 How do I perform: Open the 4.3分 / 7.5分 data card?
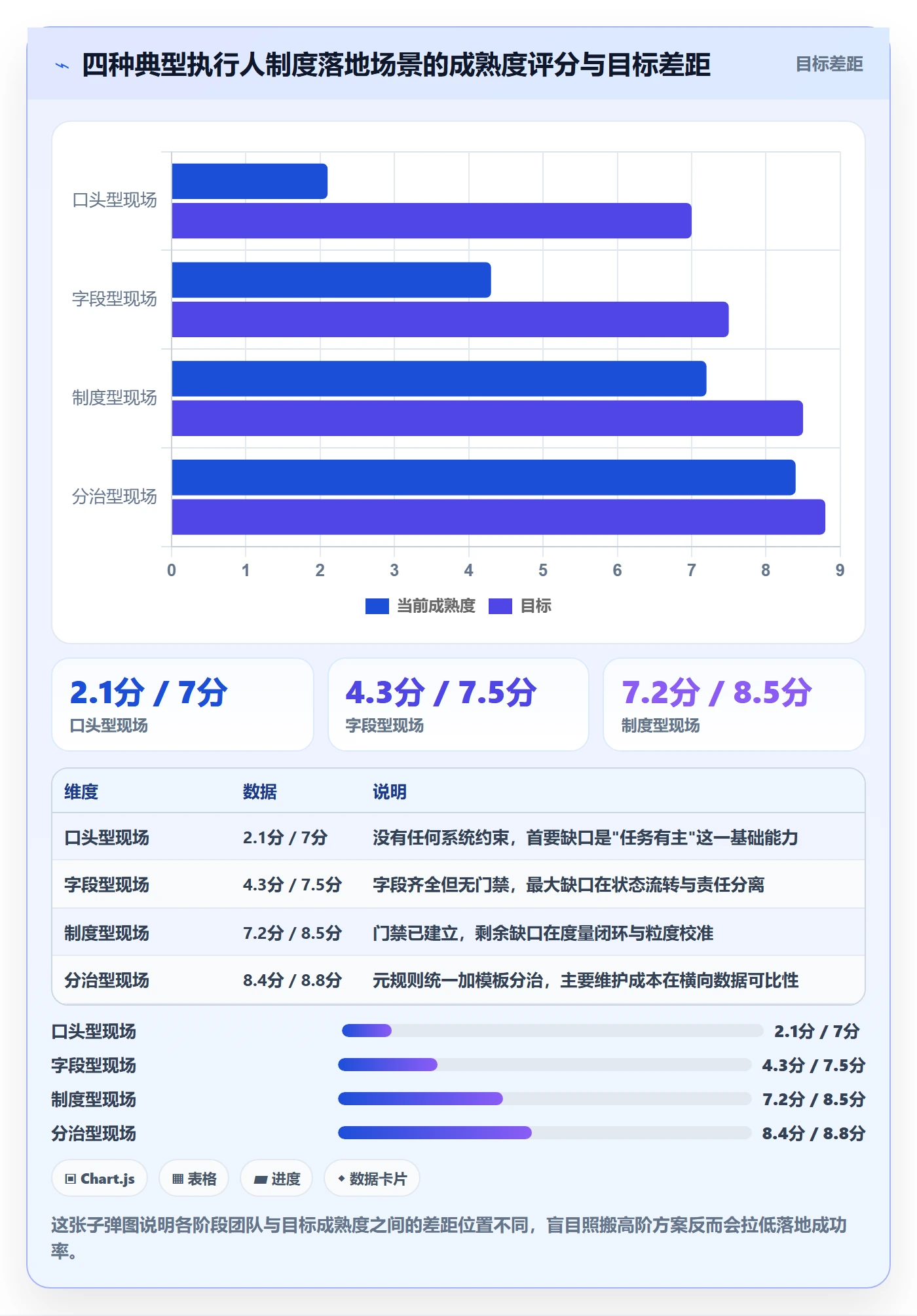(458, 704)
